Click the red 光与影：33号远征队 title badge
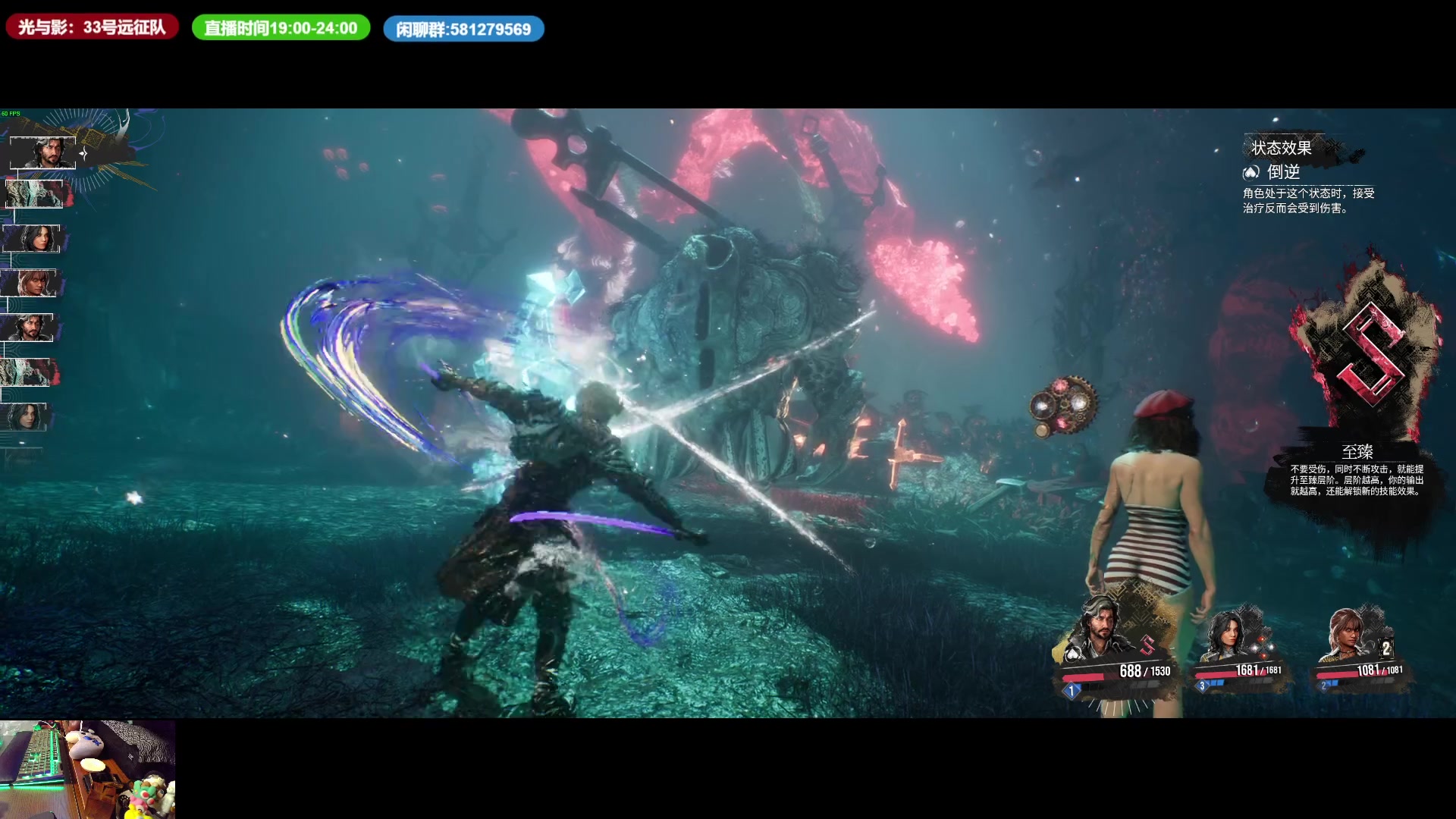1456x819 pixels. (x=92, y=27)
